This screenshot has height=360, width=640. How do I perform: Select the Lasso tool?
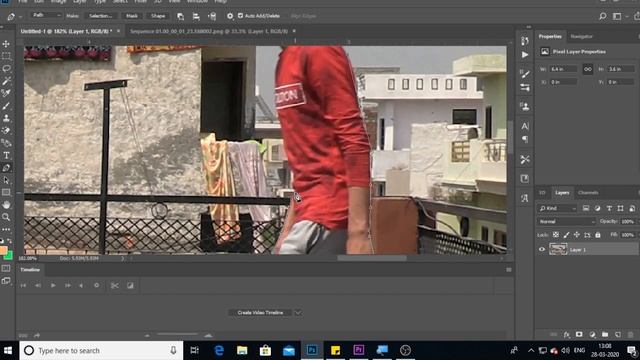pos(6,69)
